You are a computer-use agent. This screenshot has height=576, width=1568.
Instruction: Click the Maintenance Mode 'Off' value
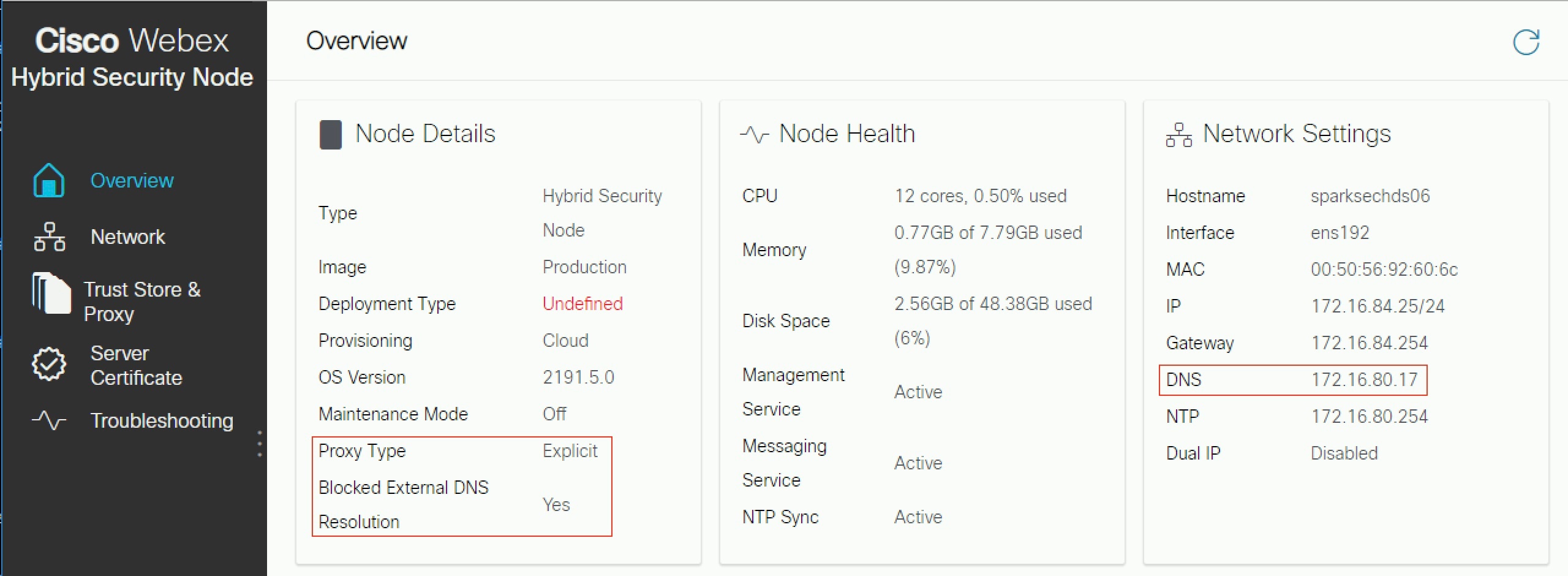[554, 414]
